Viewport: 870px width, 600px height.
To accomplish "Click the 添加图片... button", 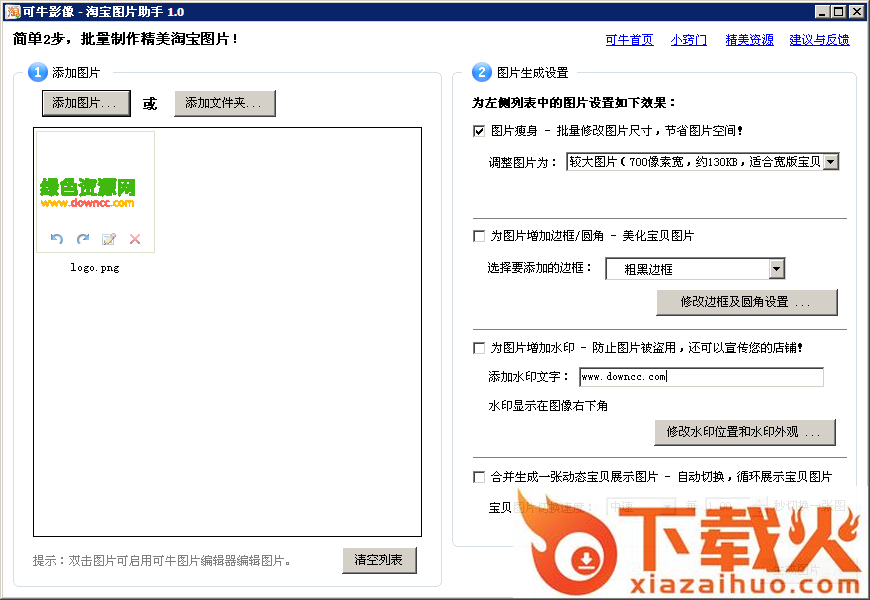I will point(86,103).
